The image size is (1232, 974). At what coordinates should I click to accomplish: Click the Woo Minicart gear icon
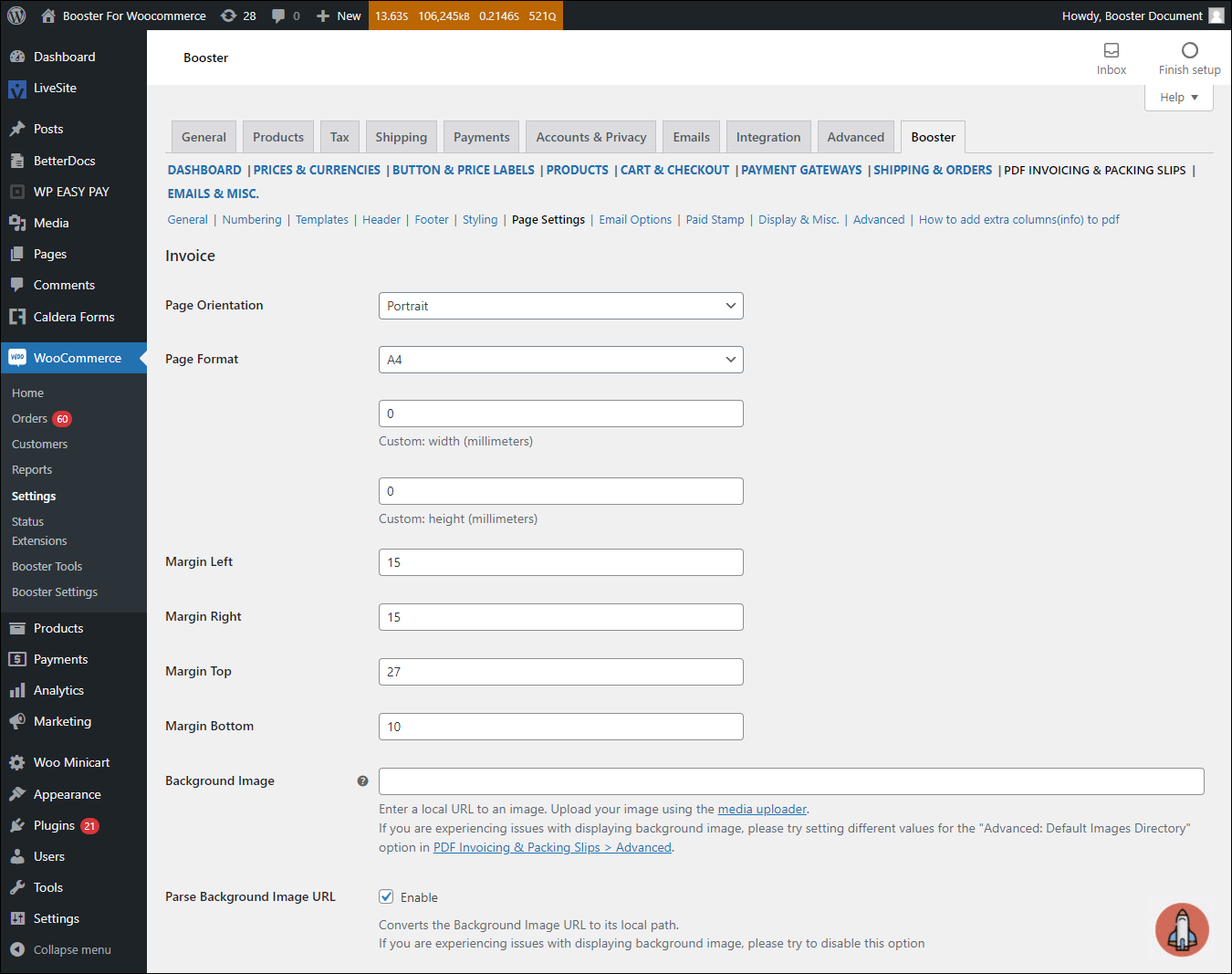point(17,762)
